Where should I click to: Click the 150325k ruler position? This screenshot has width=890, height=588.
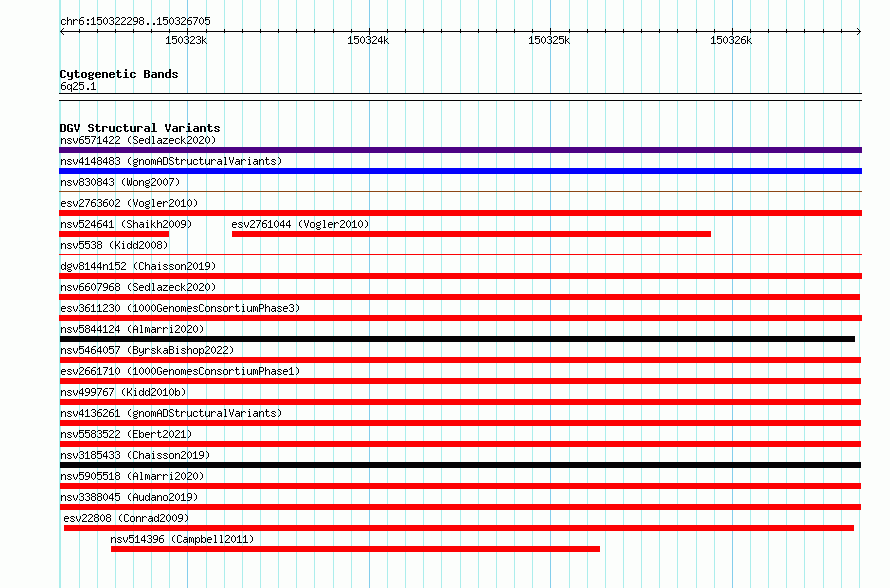point(549,40)
